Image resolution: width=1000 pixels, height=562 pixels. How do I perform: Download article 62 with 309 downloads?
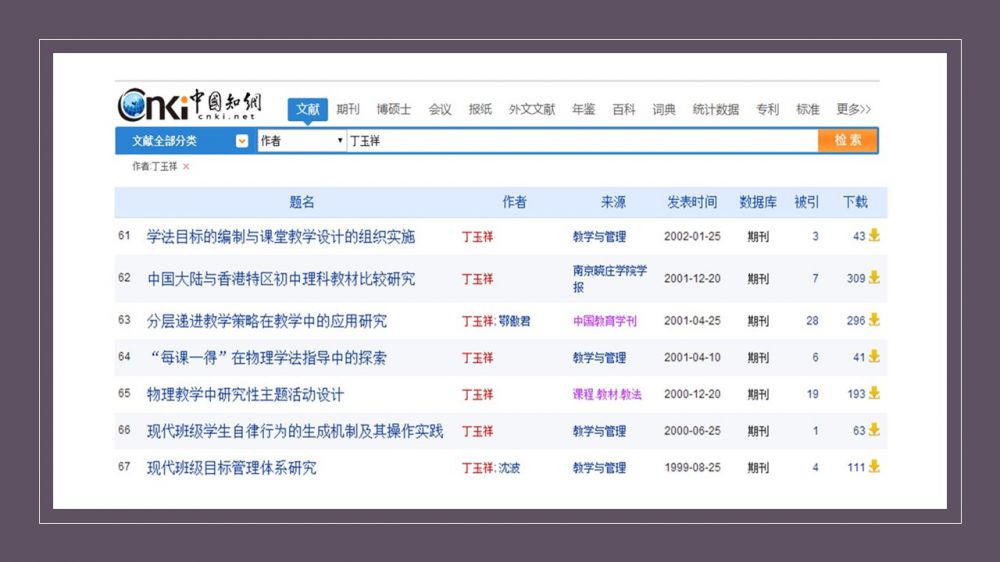tap(874, 278)
